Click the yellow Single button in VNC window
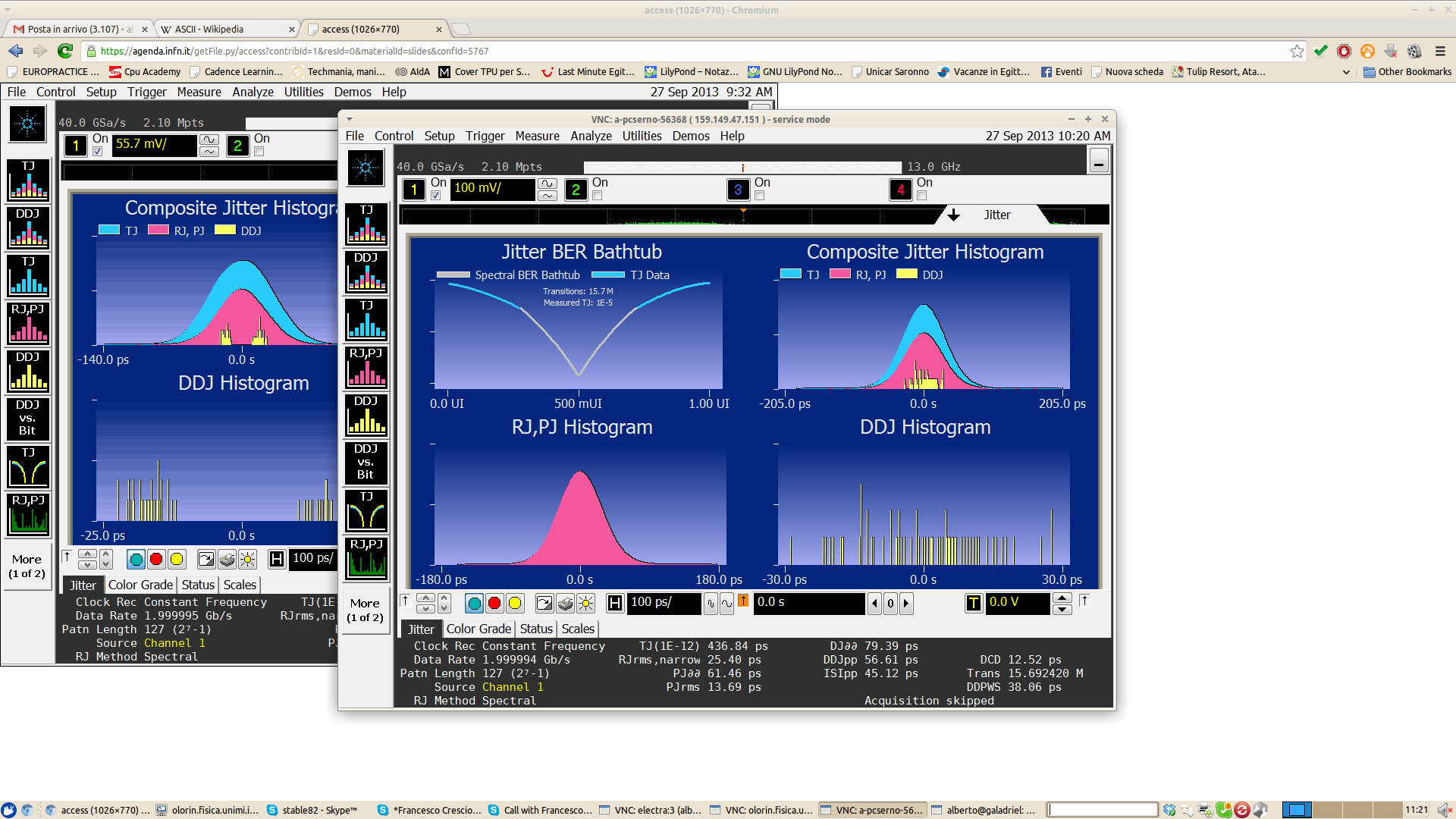 point(515,603)
